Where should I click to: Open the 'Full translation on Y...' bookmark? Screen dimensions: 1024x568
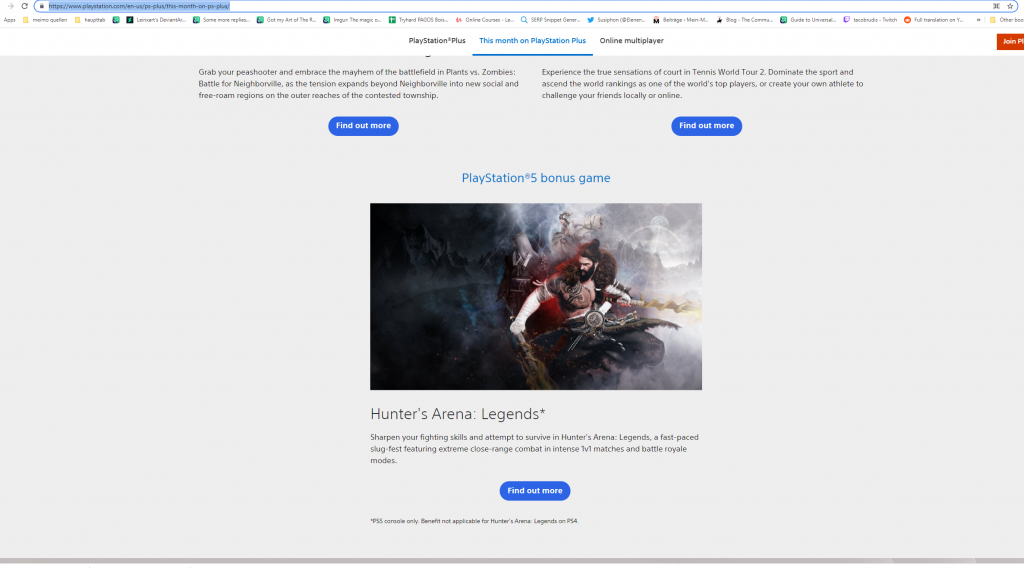click(934, 20)
